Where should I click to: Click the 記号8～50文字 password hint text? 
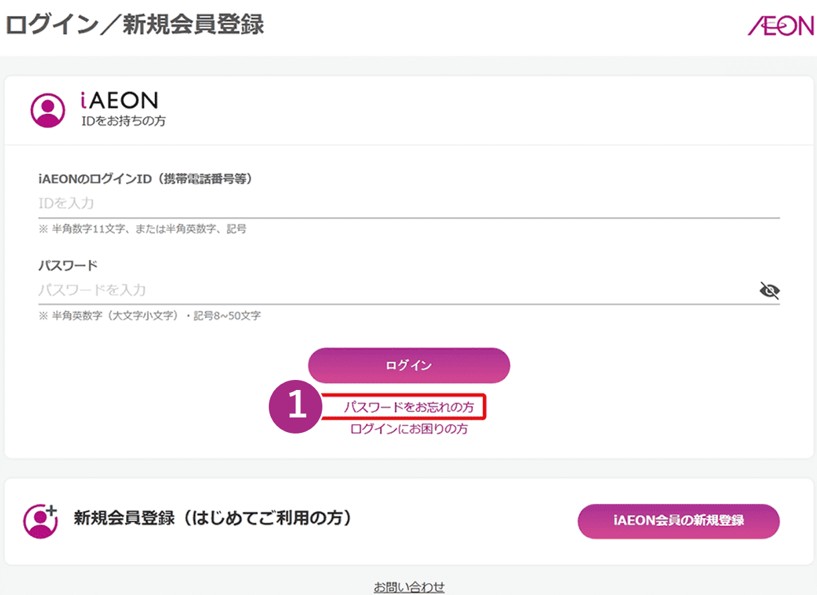(x=148, y=316)
